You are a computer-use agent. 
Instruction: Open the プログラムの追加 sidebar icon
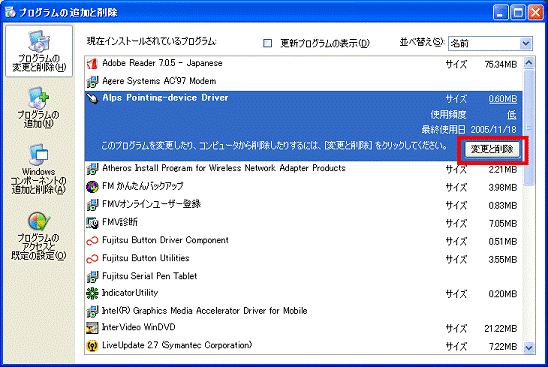point(39,107)
